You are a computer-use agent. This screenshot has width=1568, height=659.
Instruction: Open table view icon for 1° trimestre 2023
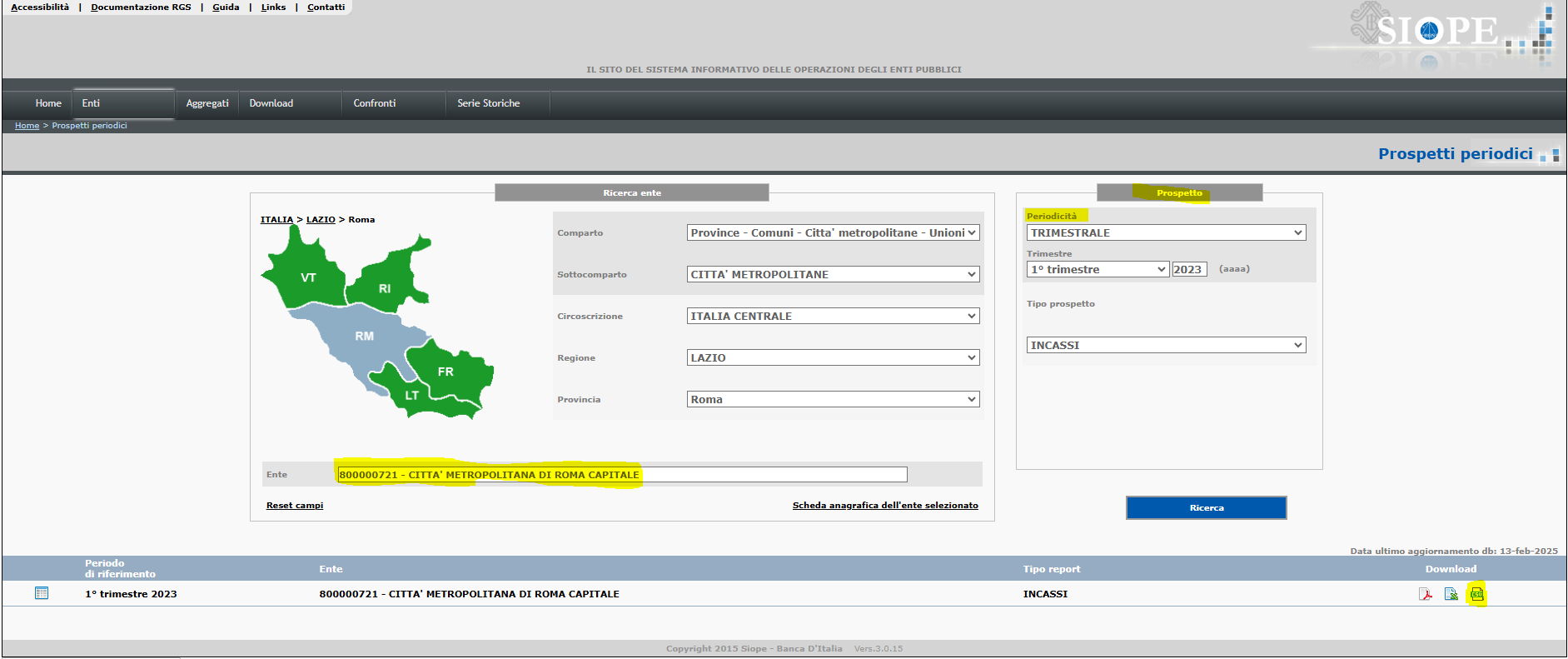point(42,593)
